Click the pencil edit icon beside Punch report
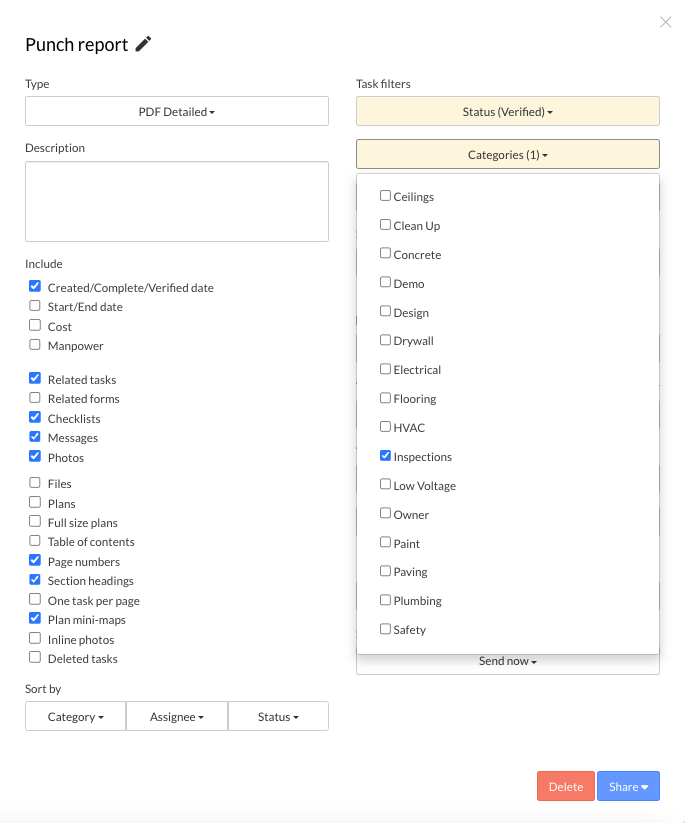685x823 pixels. click(144, 44)
